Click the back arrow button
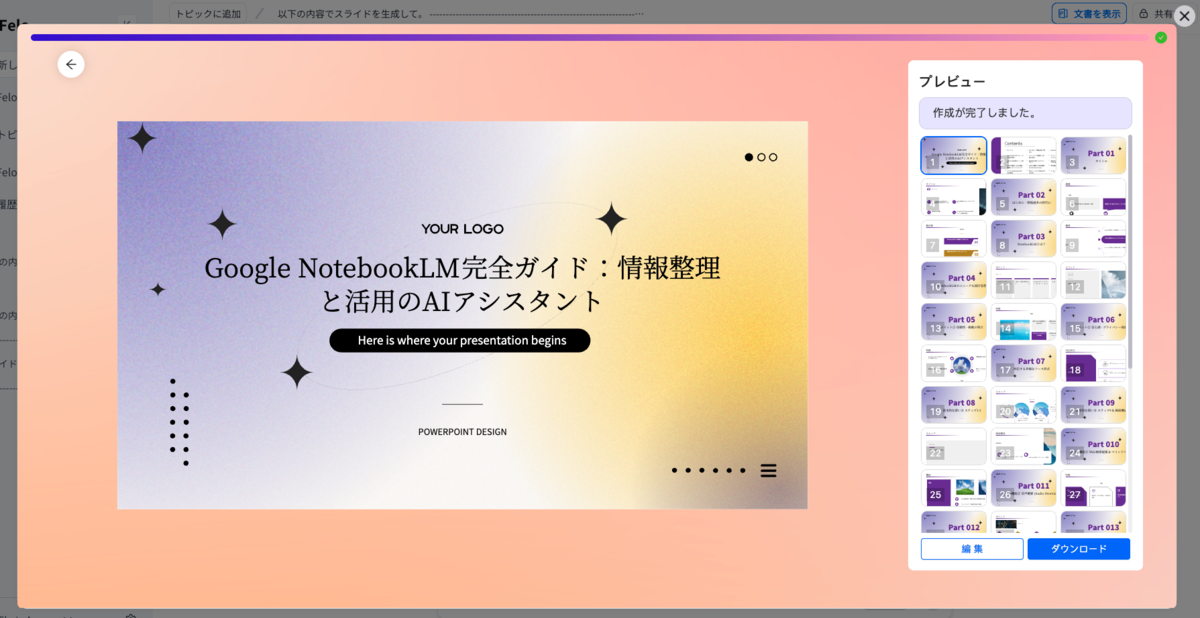The width and height of the screenshot is (1200, 618). [71, 64]
